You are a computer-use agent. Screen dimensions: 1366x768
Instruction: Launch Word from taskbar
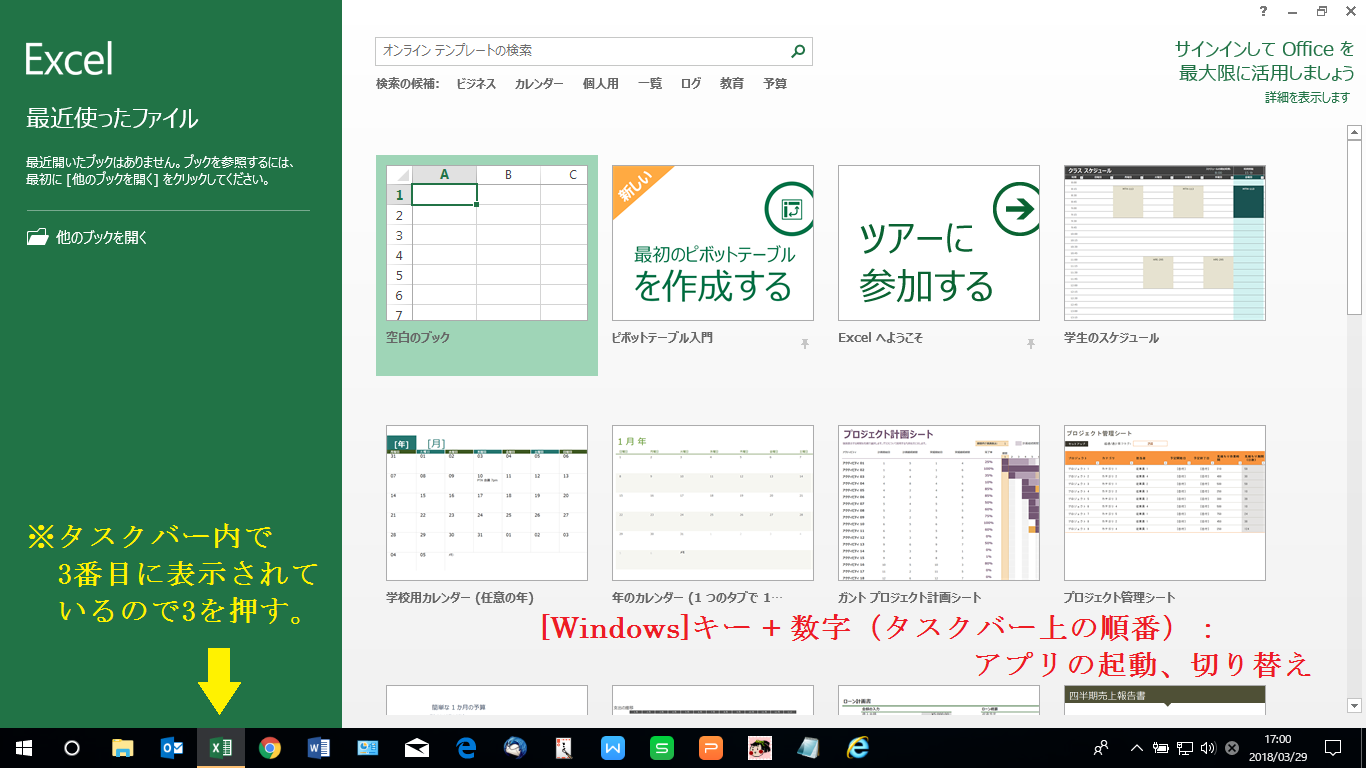pos(318,748)
